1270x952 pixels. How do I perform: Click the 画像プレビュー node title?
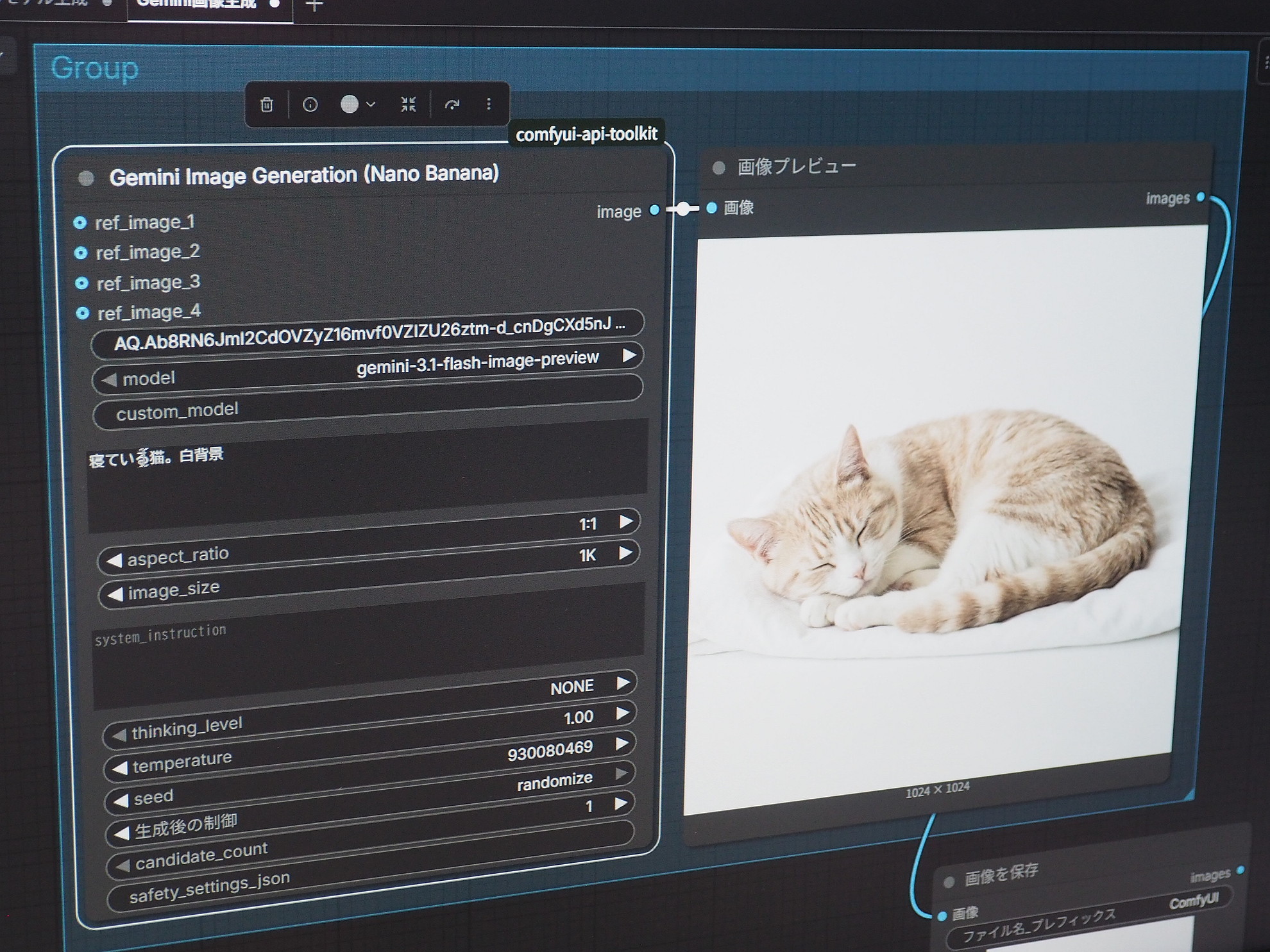click(x=797, y=167)
